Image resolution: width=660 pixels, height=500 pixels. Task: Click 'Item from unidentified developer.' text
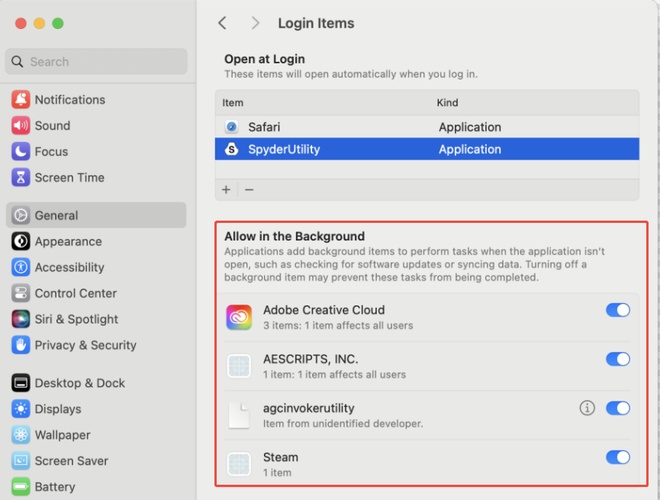[343, 423]
